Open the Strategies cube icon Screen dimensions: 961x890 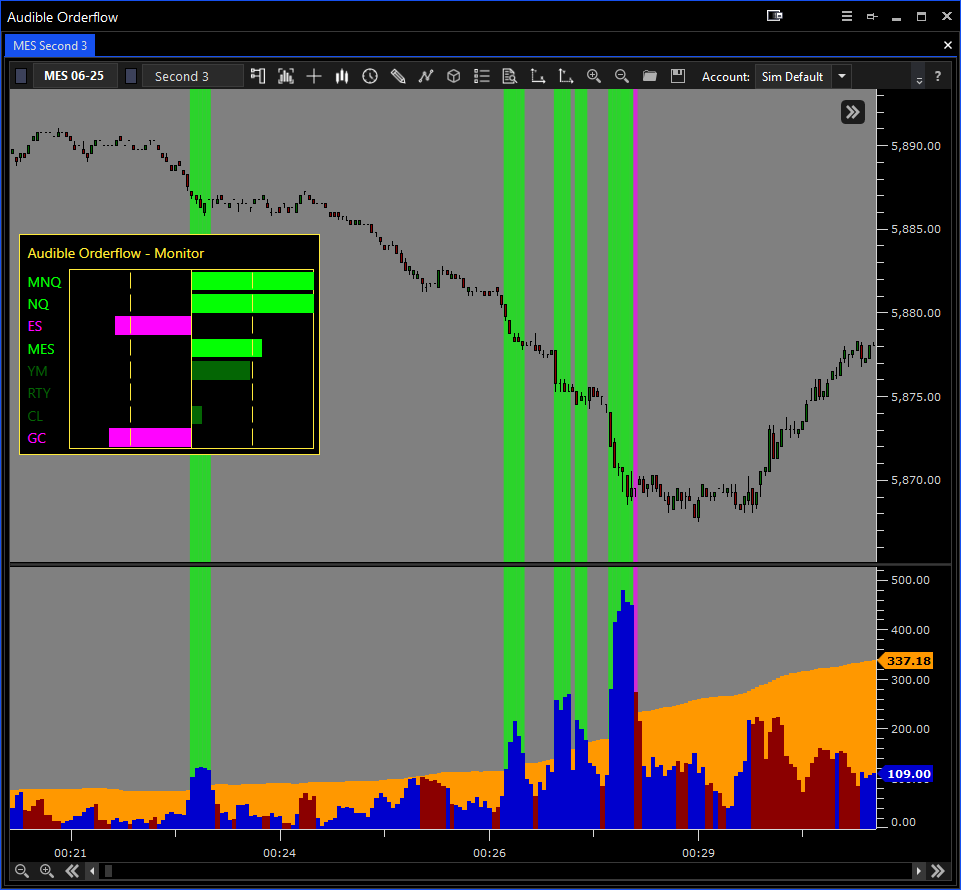click(x=454, y=76)
